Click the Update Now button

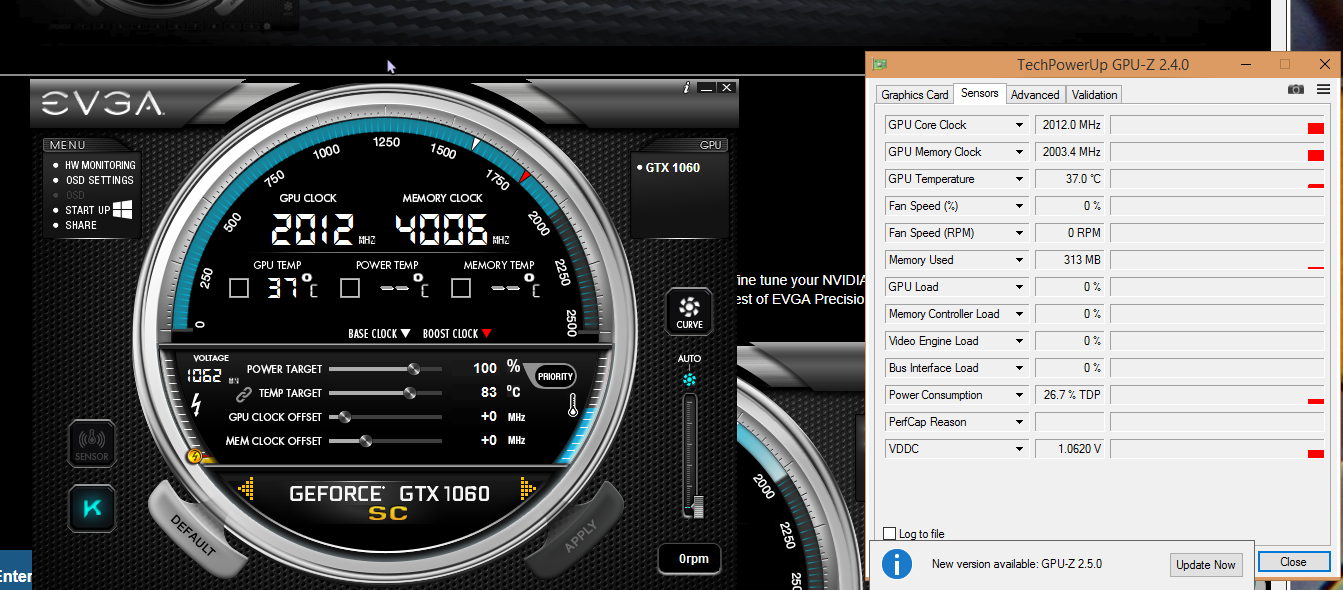pos(1206,565)
